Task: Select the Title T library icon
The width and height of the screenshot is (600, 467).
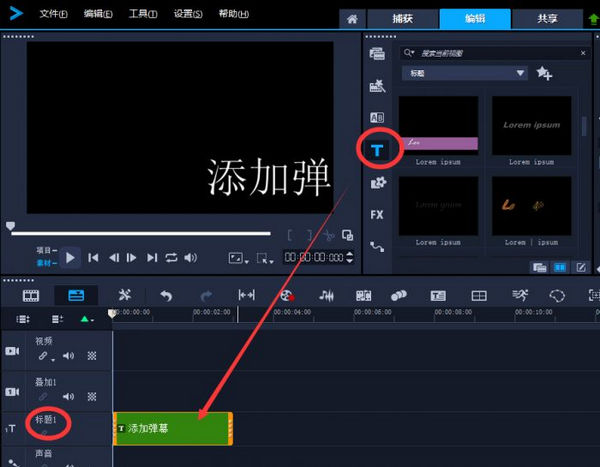Action: click(377, 150)
